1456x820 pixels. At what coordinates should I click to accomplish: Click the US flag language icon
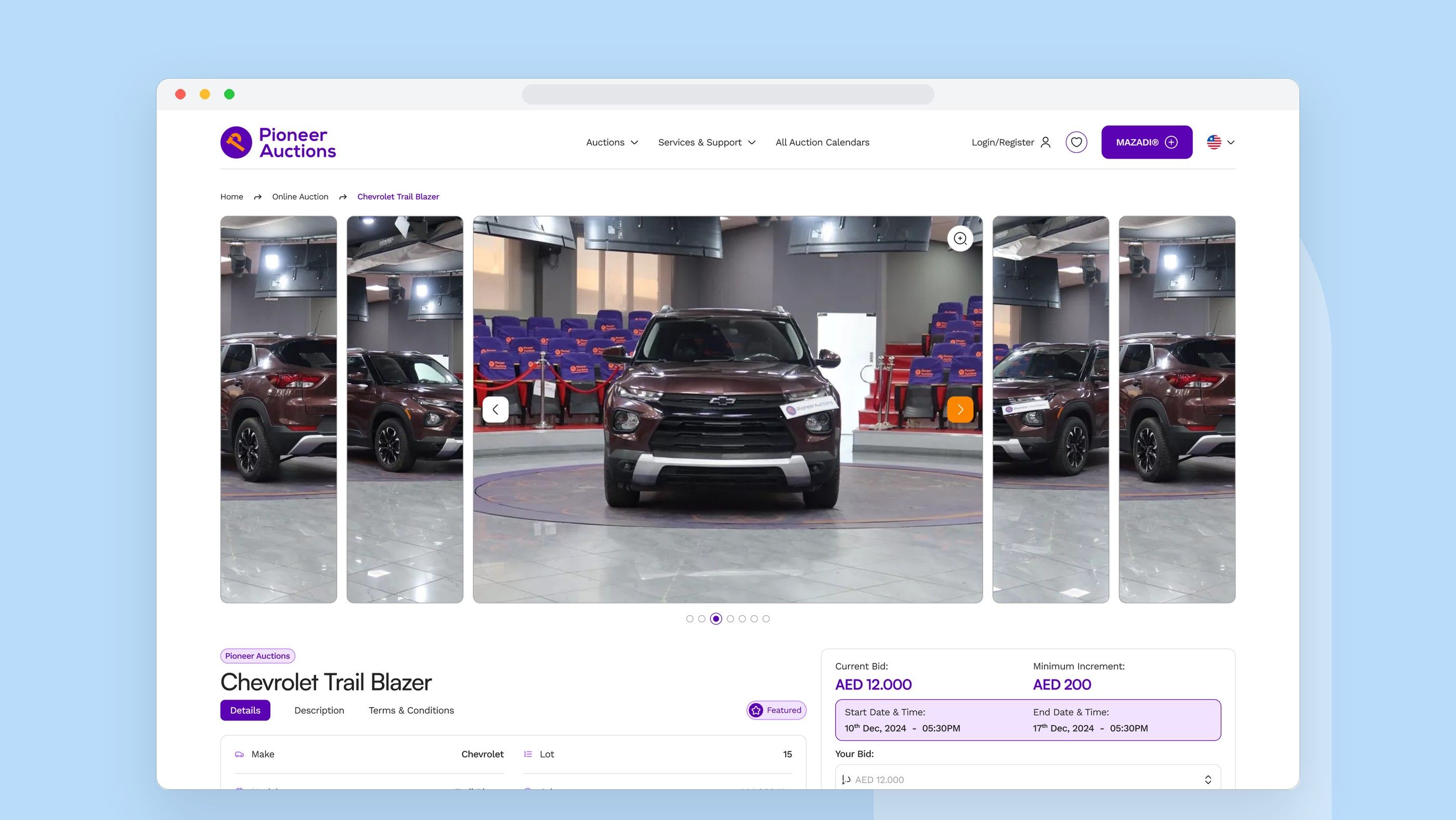click(1214, 143)
